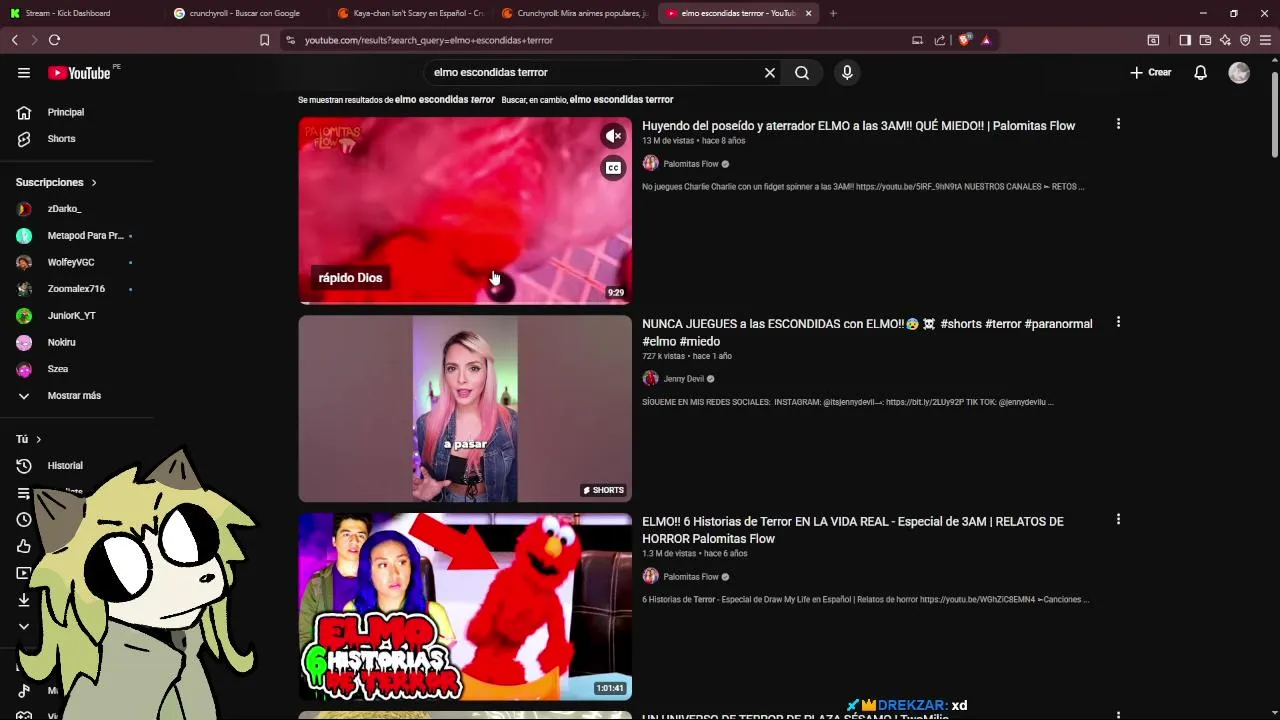Open the notifications bell
1280x720 pixels.
coord(1200,72)
